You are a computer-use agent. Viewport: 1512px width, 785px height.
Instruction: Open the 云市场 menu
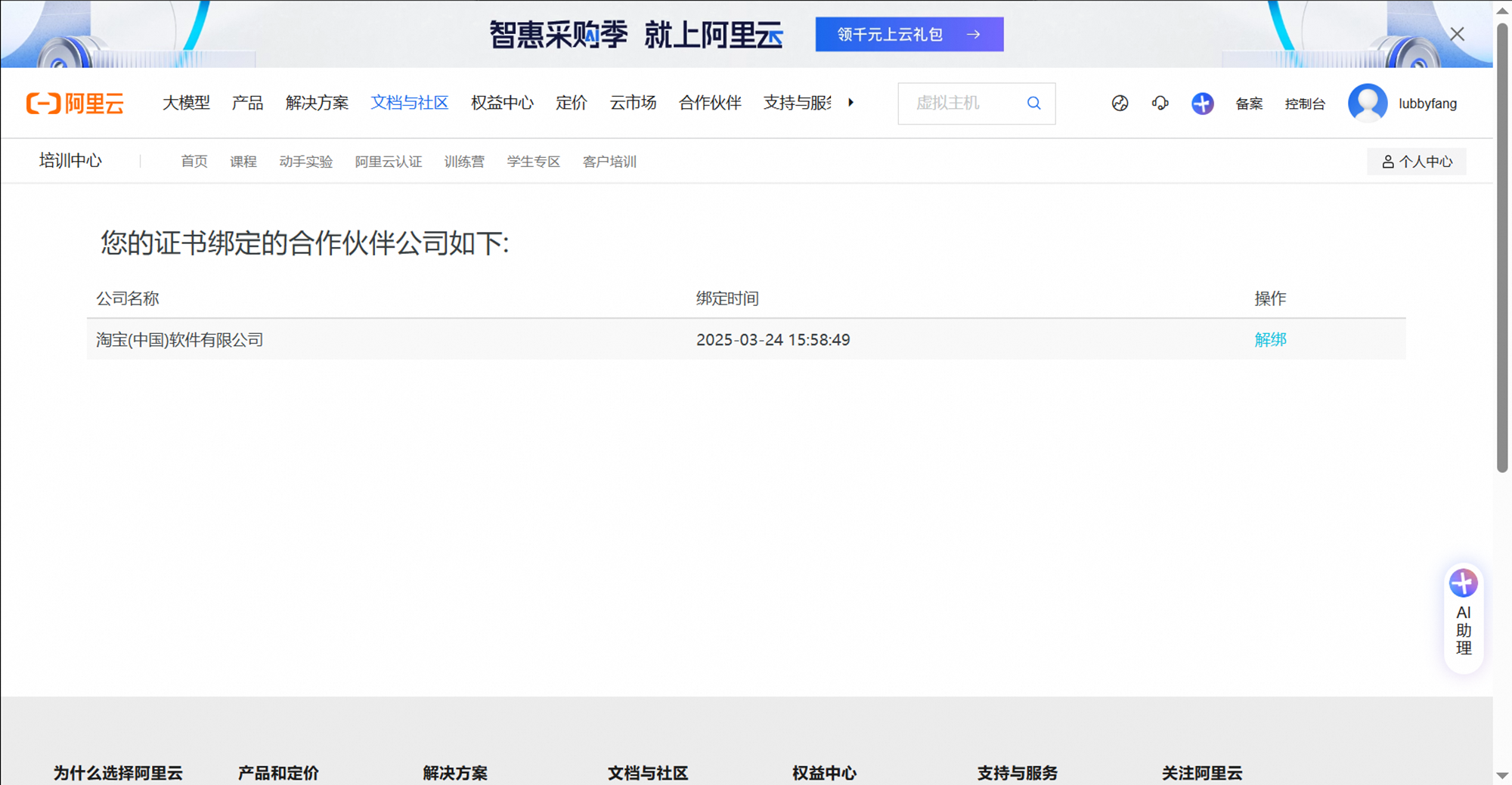point(633,103)
